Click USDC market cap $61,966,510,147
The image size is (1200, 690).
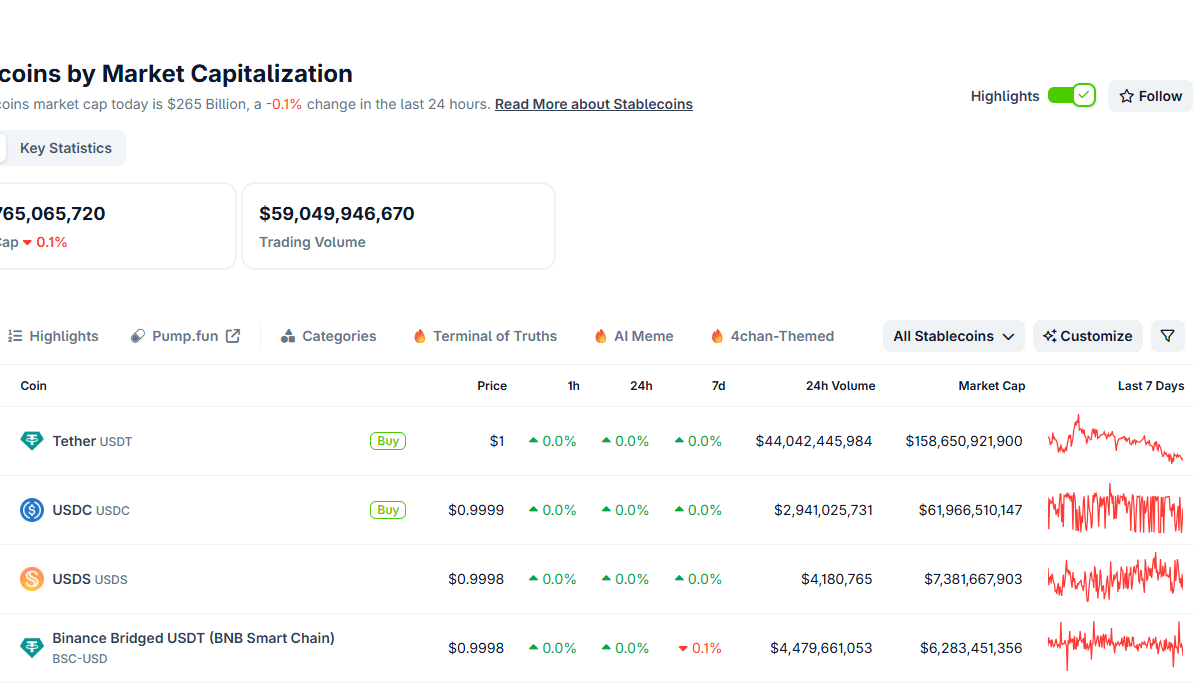(x=971, y=510)
